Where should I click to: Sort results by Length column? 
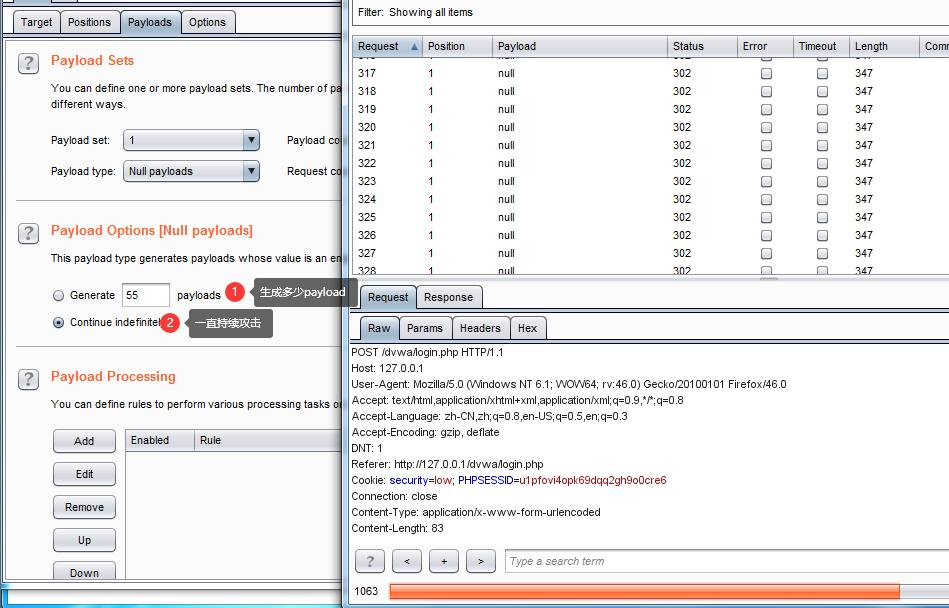coord(884,47)
